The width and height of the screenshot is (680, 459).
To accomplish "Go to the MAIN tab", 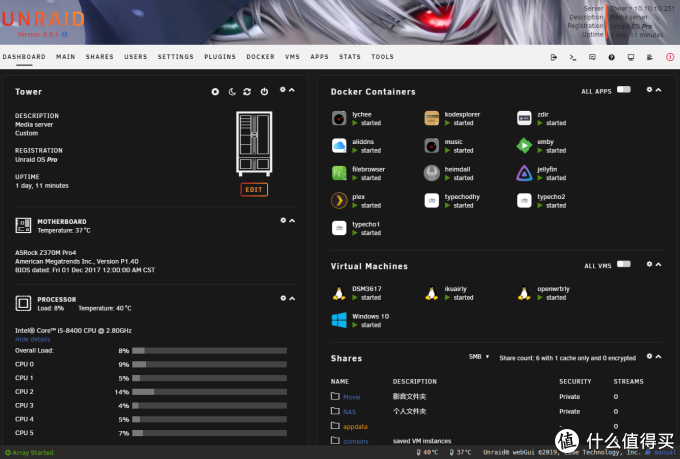I will (x=65, y=57).
